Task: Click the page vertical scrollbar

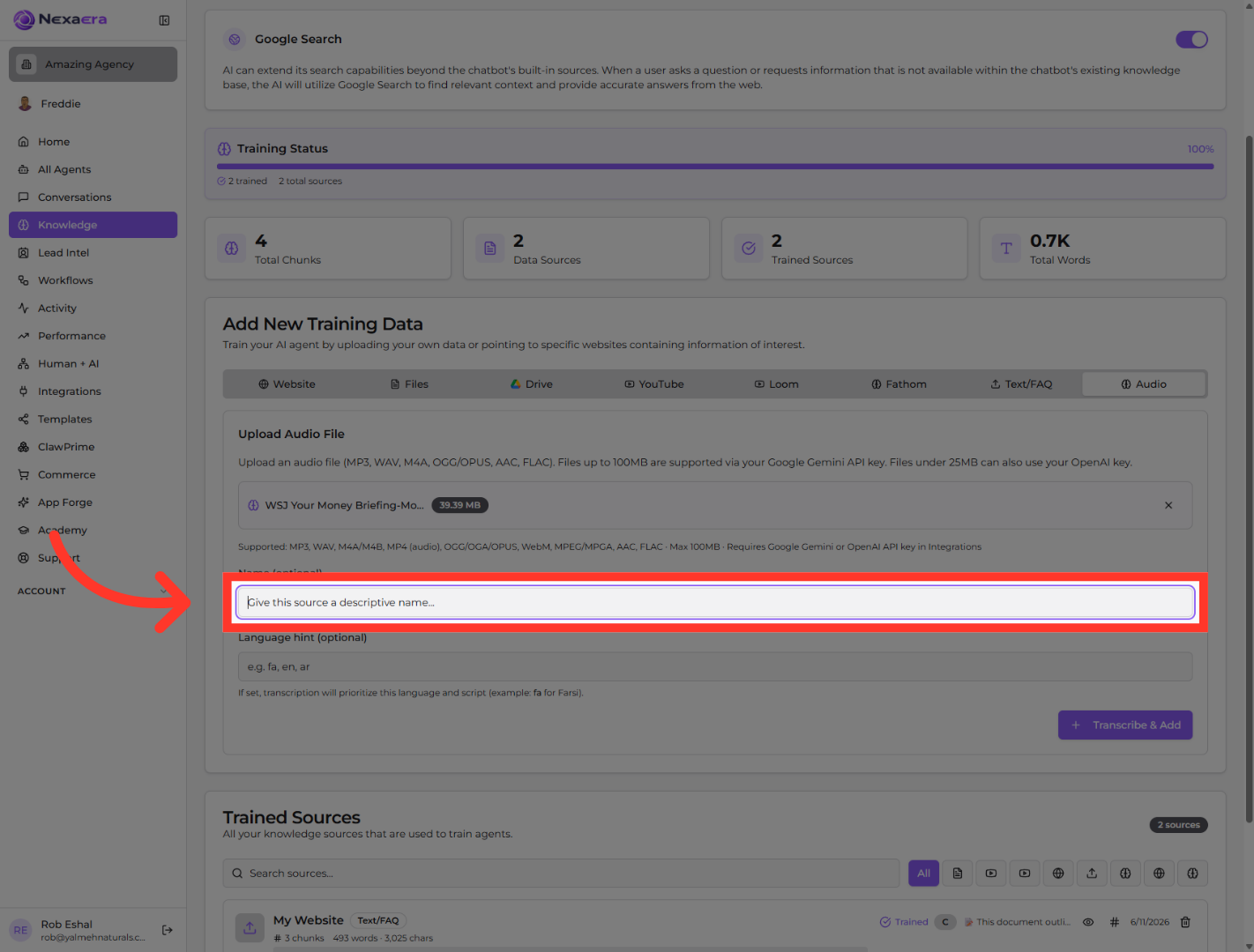Action: pyautogui.click(x=1249, y=480)
